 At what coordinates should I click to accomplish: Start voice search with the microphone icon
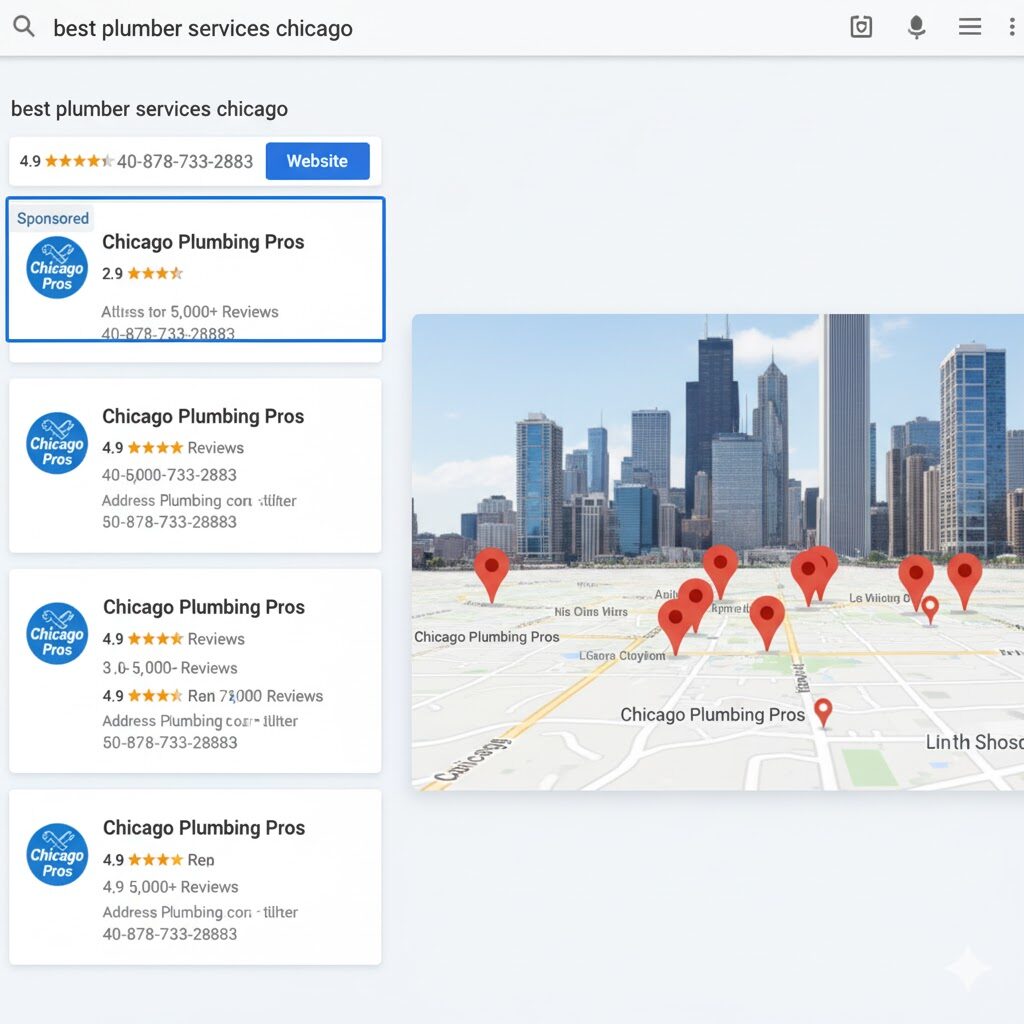click(916, 27)
